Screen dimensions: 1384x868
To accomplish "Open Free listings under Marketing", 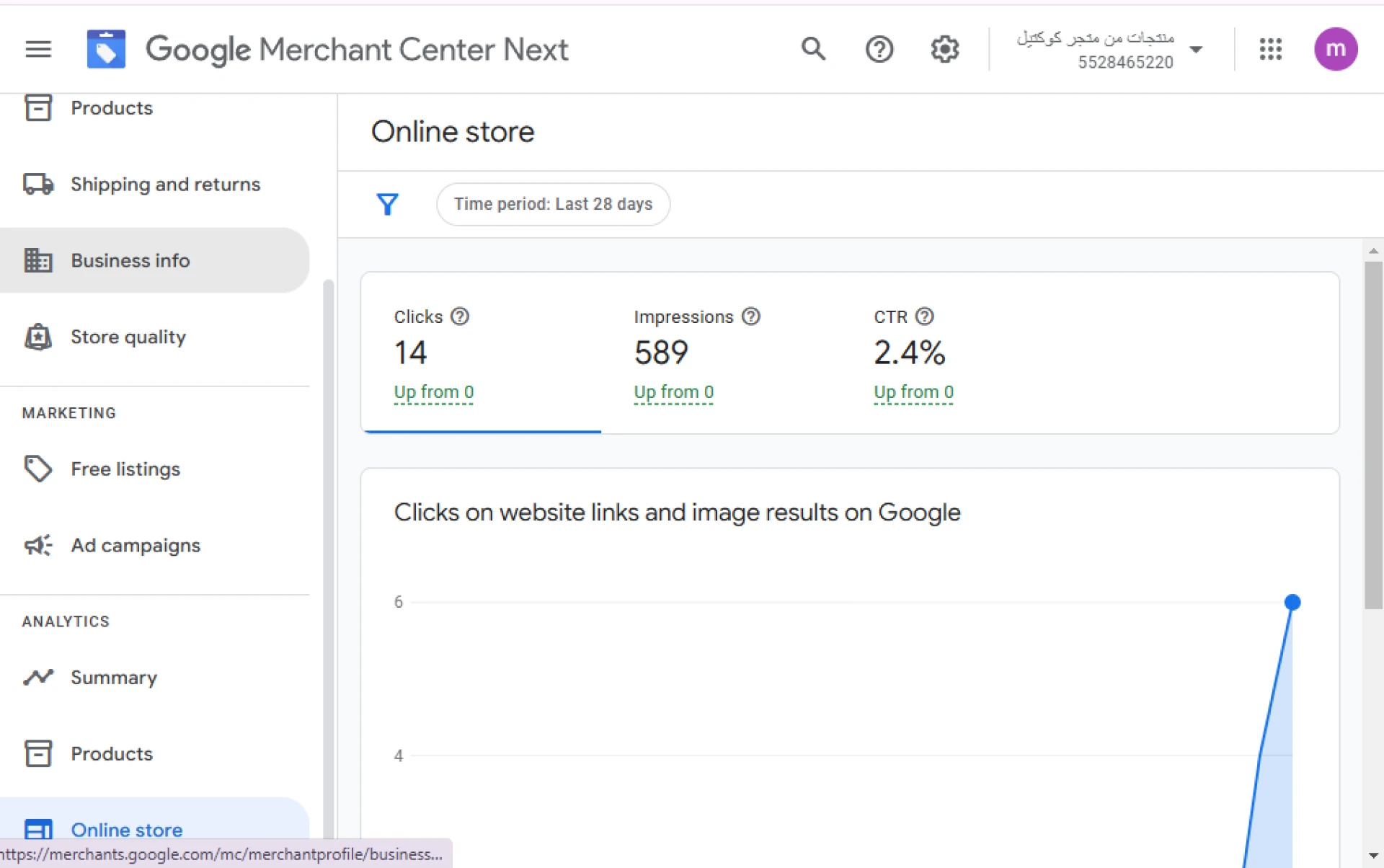I will pos(125,469).
